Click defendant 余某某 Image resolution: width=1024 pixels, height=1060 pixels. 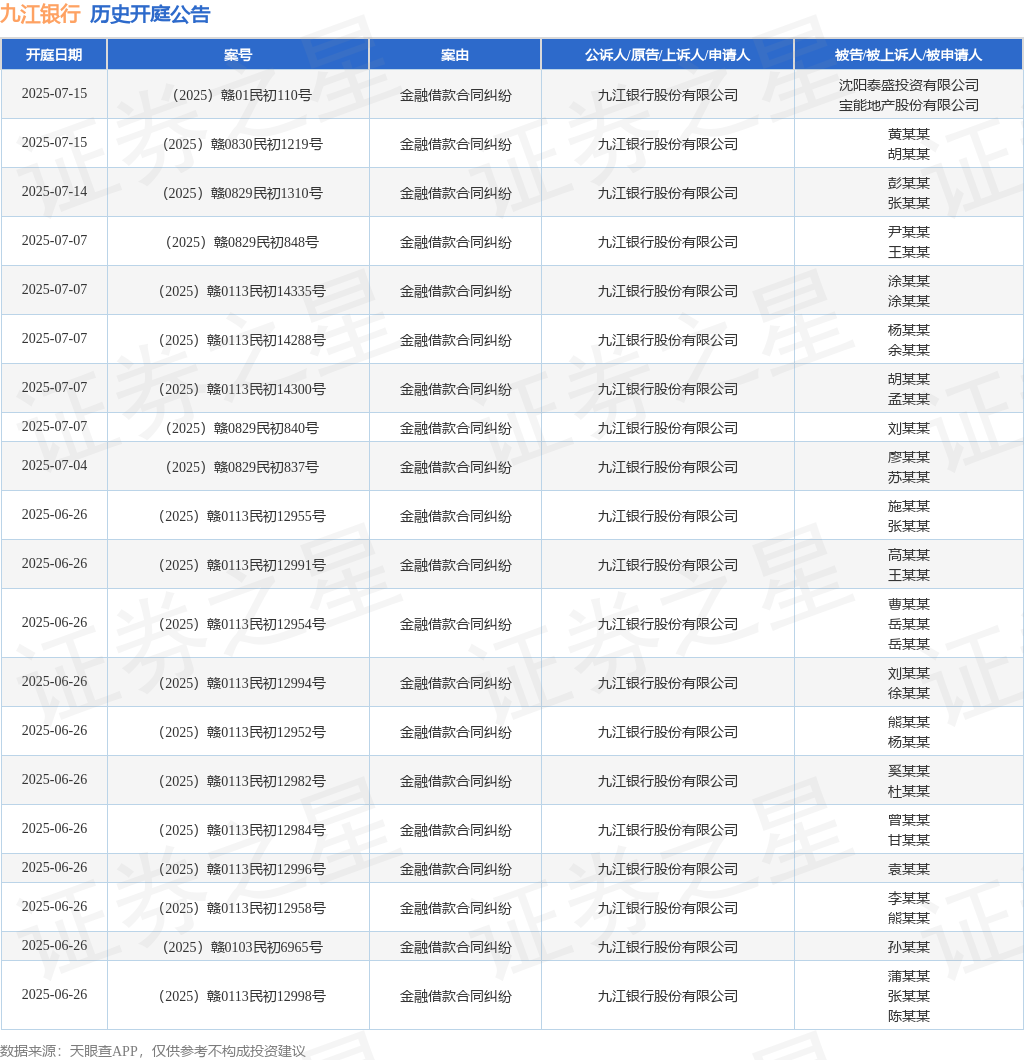point(908,350)
